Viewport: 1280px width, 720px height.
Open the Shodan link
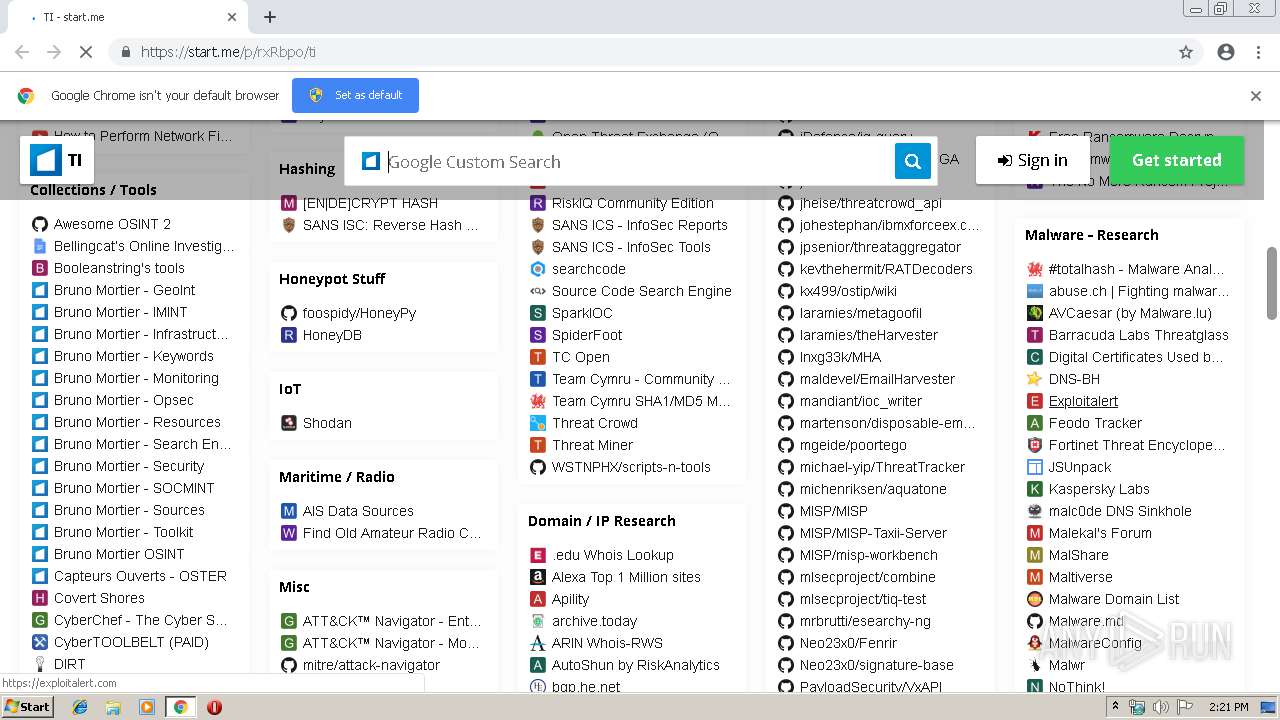pyautogui.click(x=327, y=423)
